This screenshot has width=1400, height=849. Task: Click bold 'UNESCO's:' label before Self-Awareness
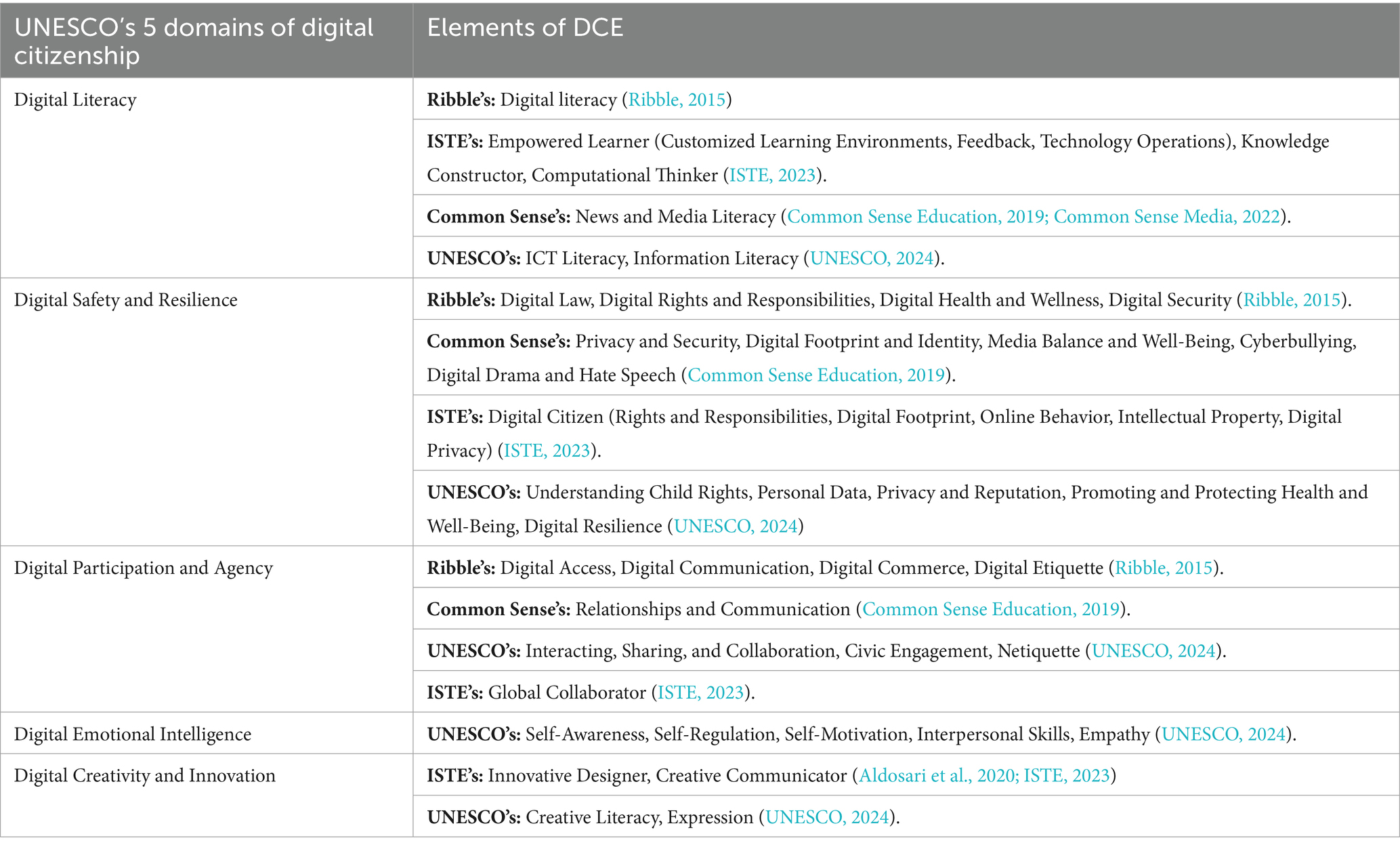pyautogui.click(x=474, y=734)
